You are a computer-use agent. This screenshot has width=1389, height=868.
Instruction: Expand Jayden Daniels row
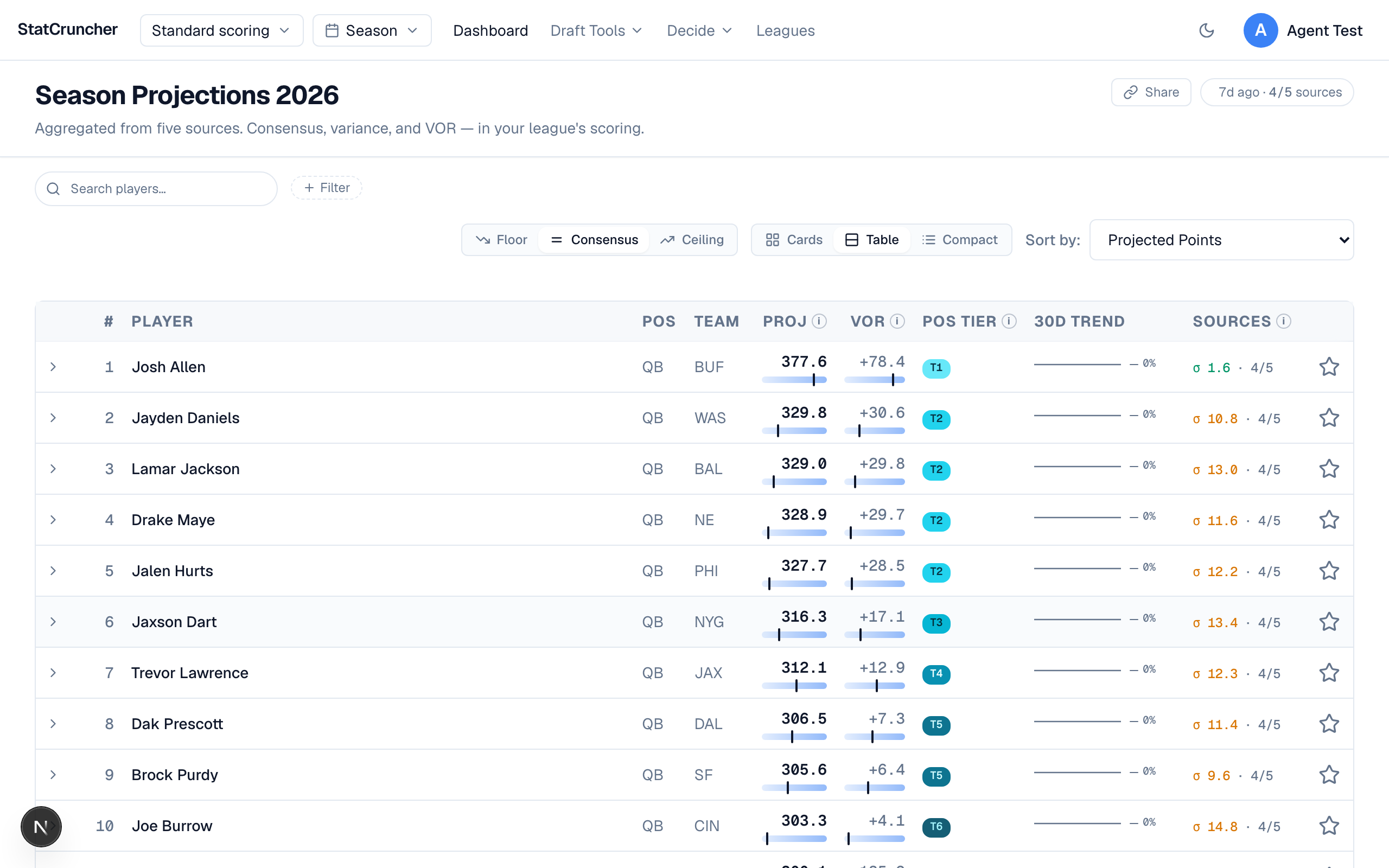(x=53, y=418)
